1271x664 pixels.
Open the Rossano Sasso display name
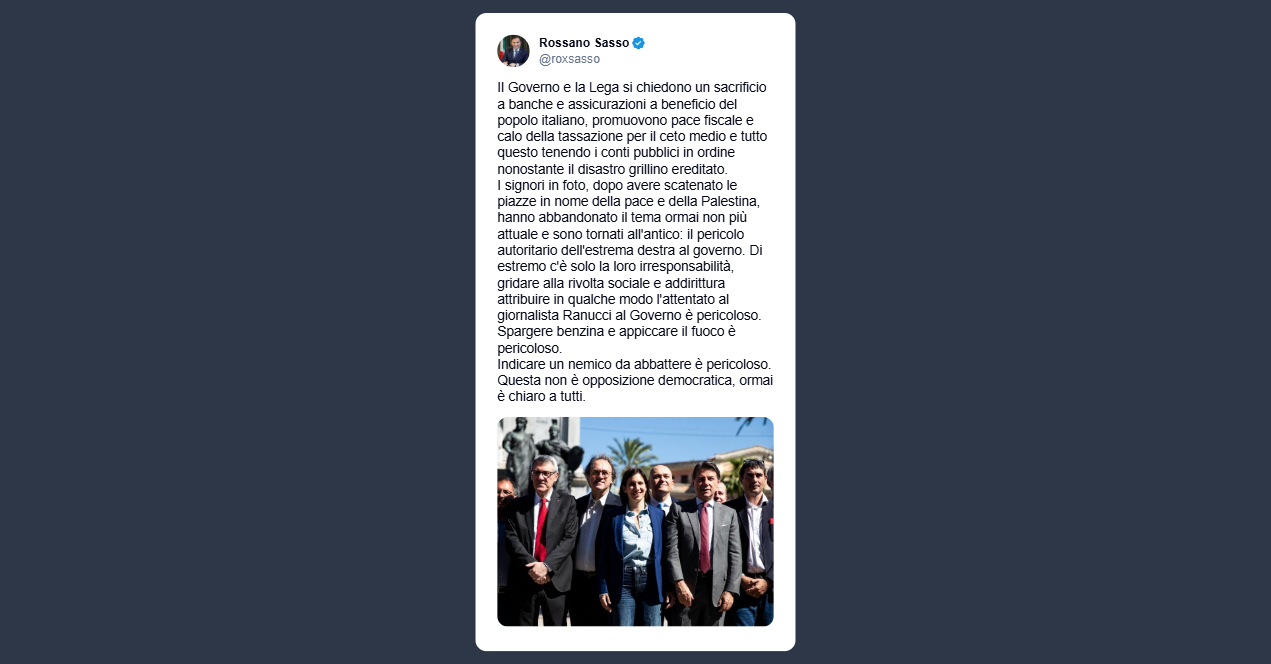pyautogui.click(x=584, y=43)
